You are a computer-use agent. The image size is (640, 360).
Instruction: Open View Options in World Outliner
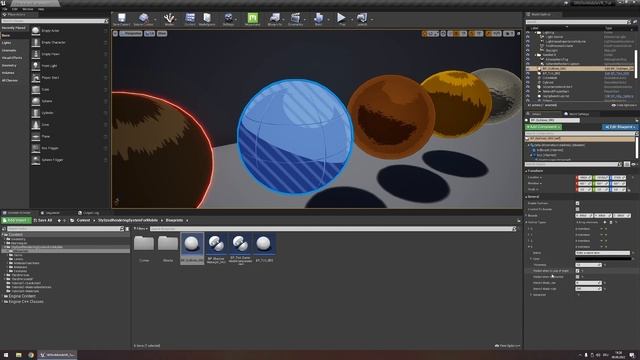pos(624,105)
